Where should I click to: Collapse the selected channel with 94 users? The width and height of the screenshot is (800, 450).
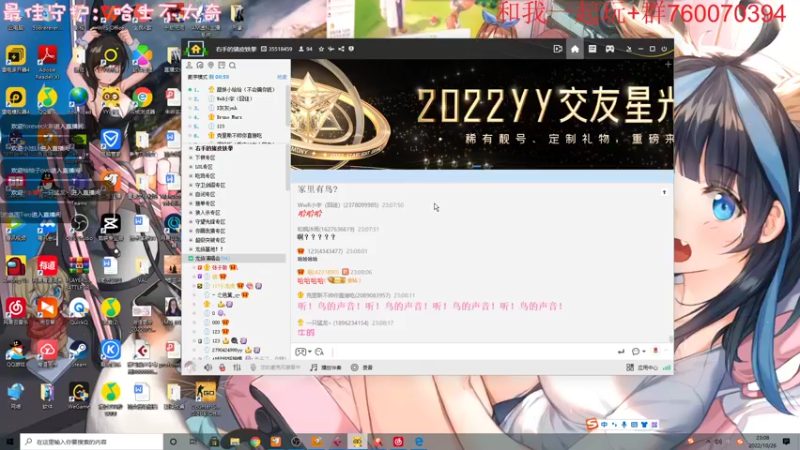coord(191,259)
